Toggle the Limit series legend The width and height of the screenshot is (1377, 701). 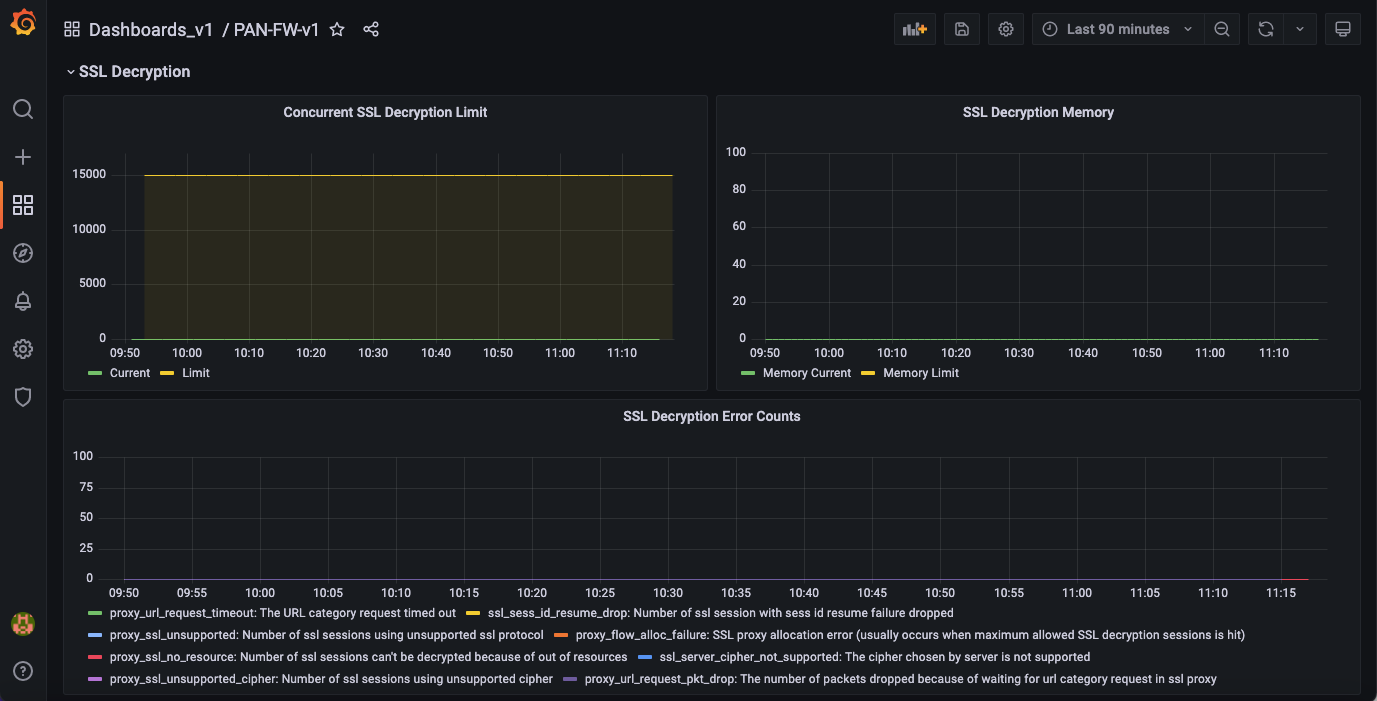point(196,373)
